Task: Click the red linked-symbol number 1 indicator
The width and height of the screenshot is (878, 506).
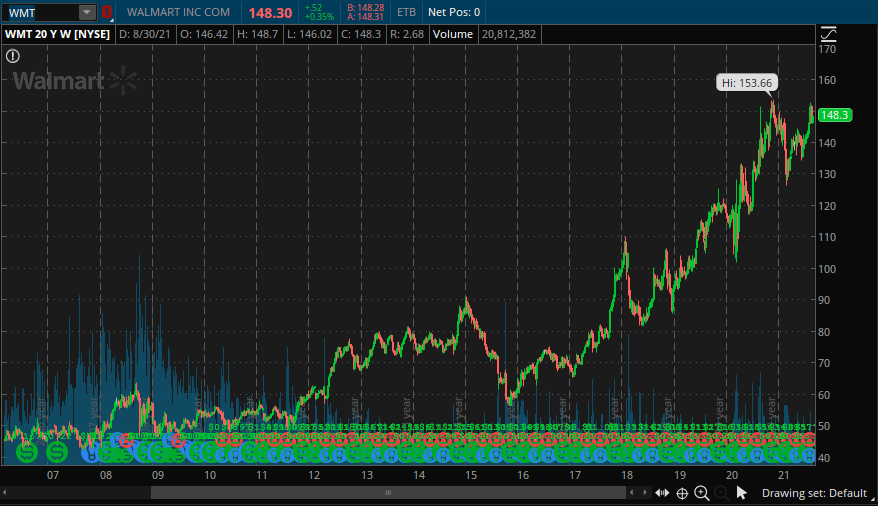Action: coord(106,12)
